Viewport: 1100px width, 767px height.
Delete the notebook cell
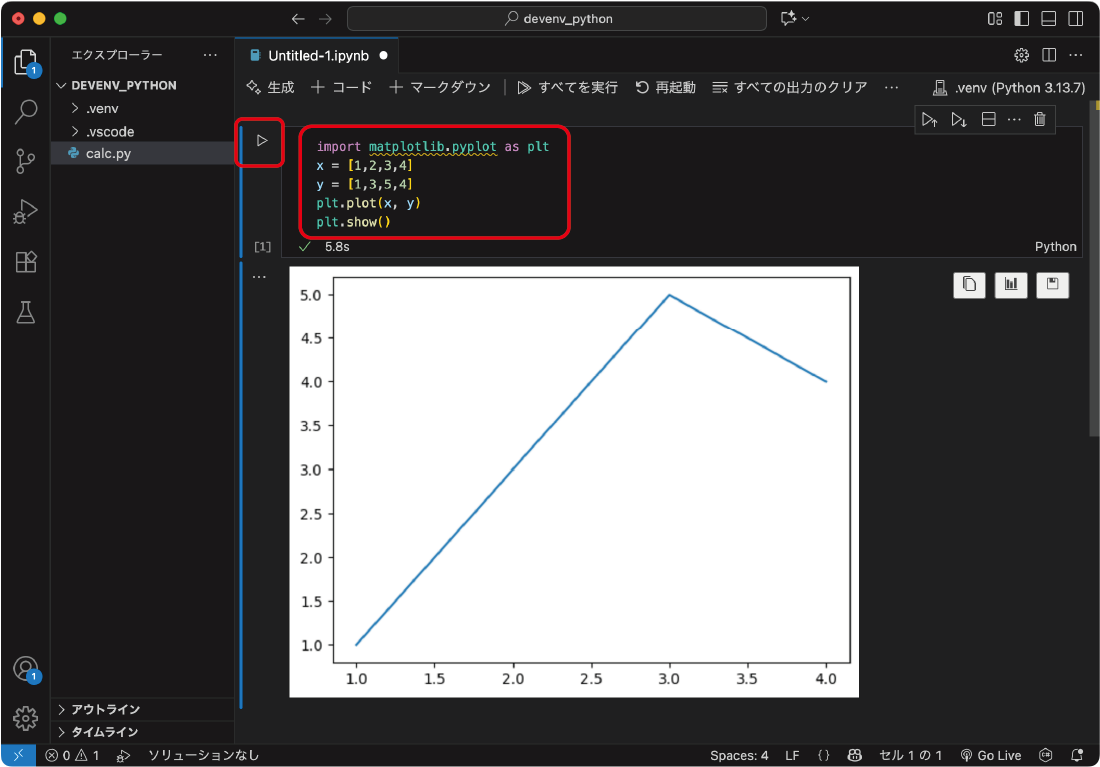click(1040, 119)
